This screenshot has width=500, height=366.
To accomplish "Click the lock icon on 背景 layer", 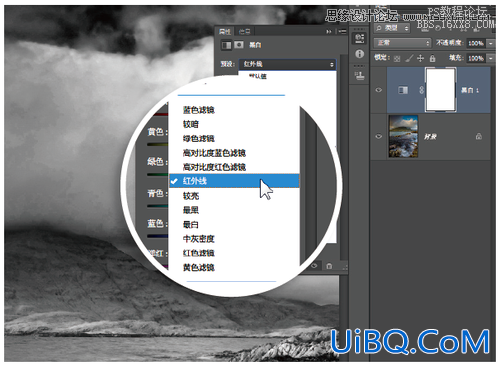I will [x=479, y=136].
